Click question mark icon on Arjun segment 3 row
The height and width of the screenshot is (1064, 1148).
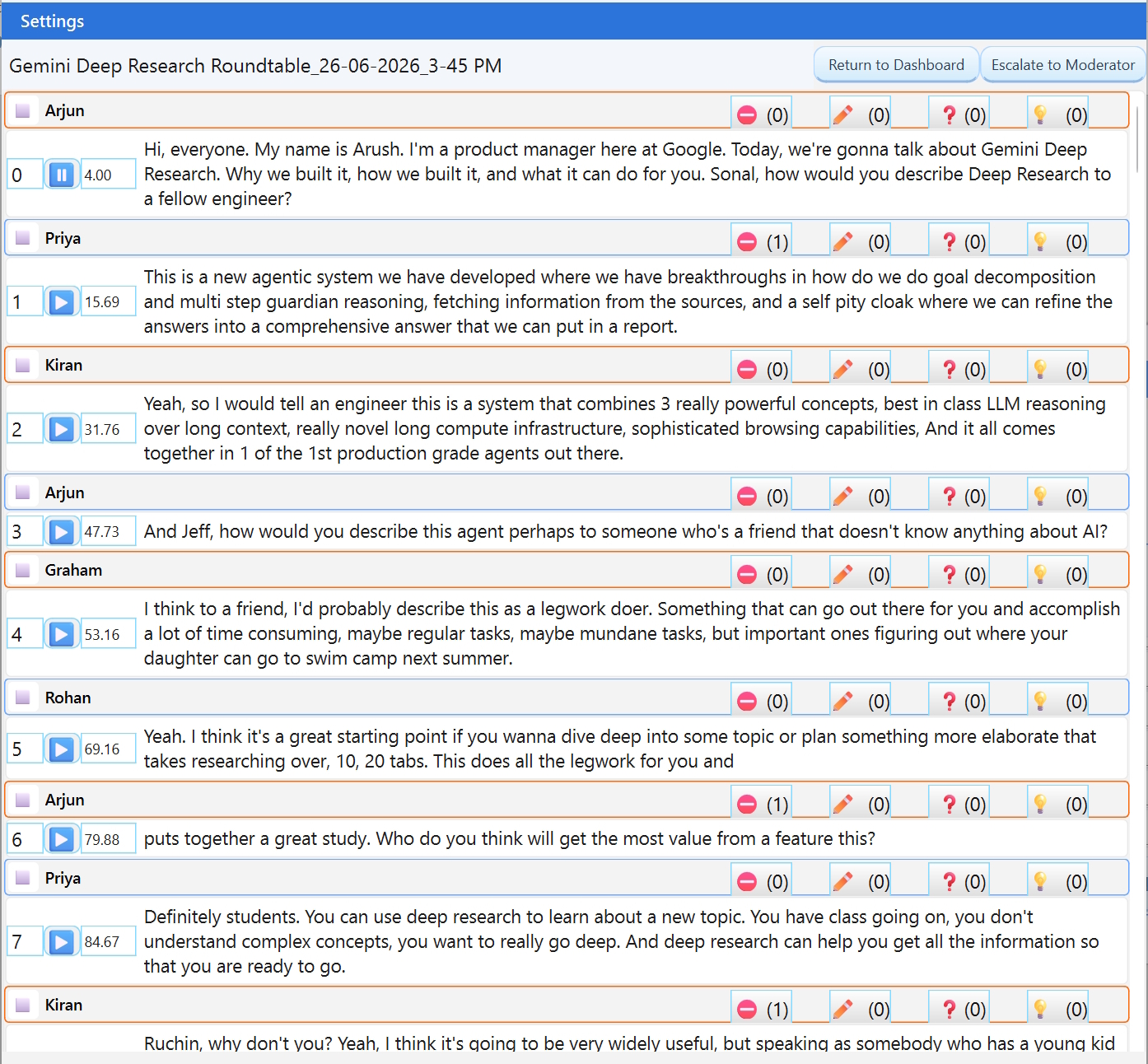tap(949, 496)
